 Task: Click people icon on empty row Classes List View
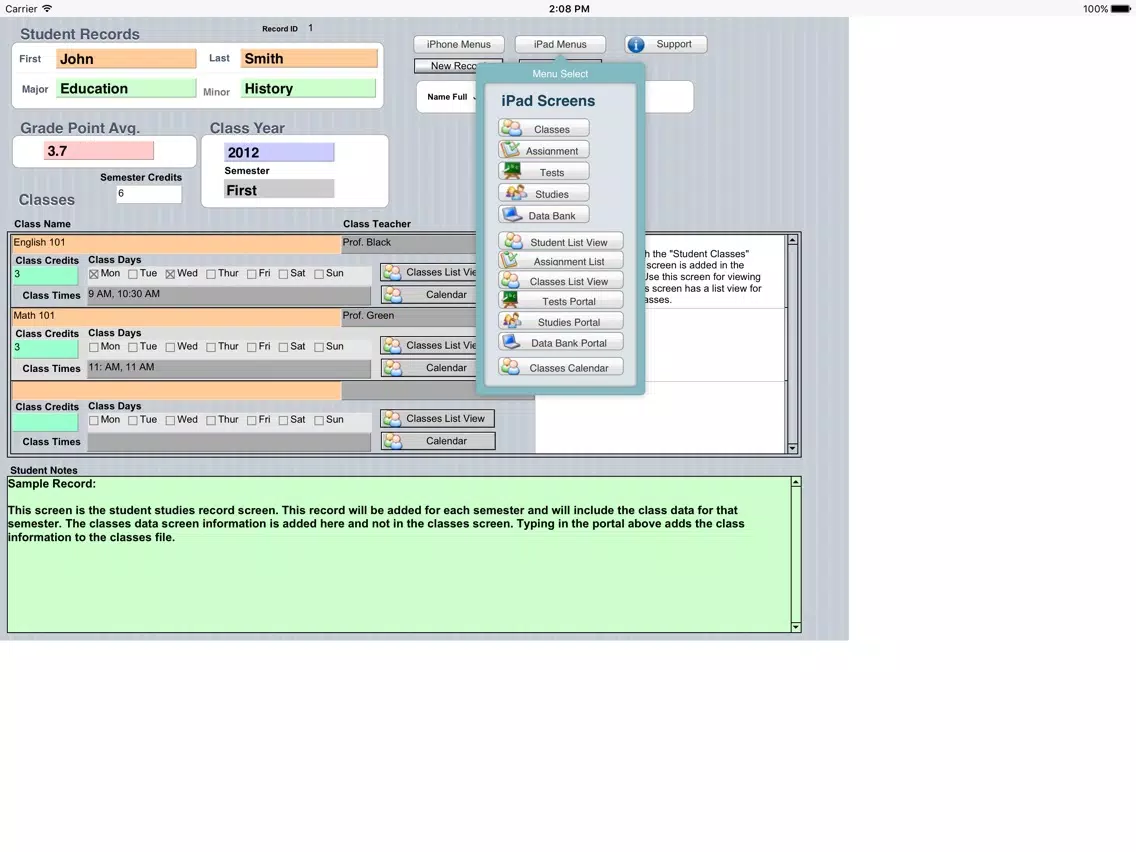click(x=393, y=419)
